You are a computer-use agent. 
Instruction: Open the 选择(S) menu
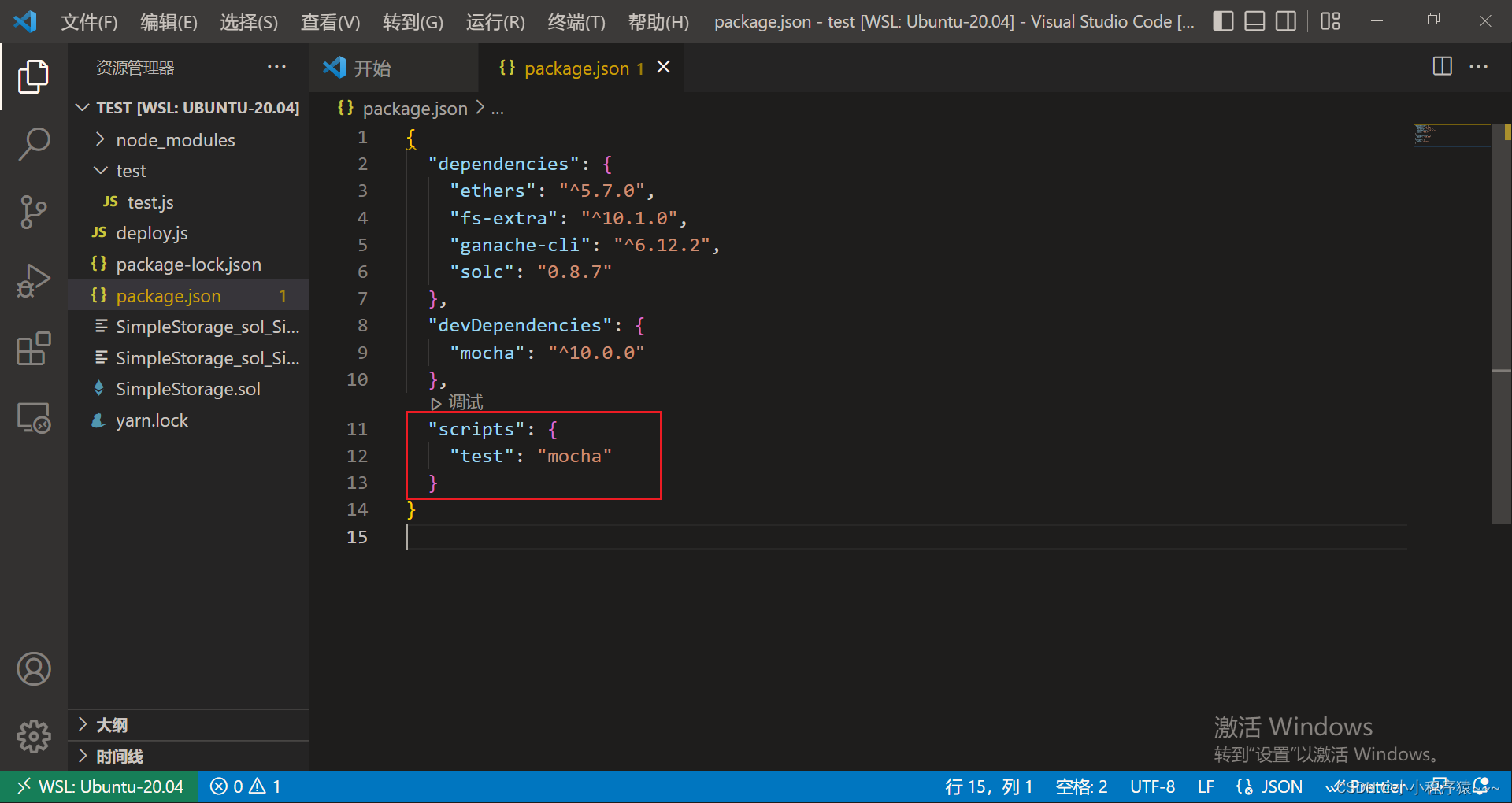click(249, 22)
